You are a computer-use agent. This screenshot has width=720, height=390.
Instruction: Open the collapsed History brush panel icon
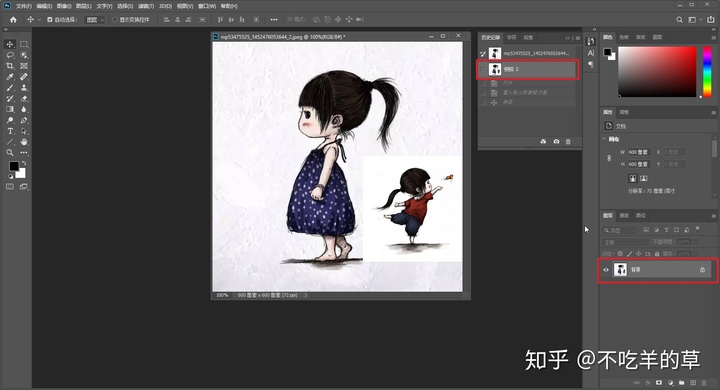(x=591, y=41)
